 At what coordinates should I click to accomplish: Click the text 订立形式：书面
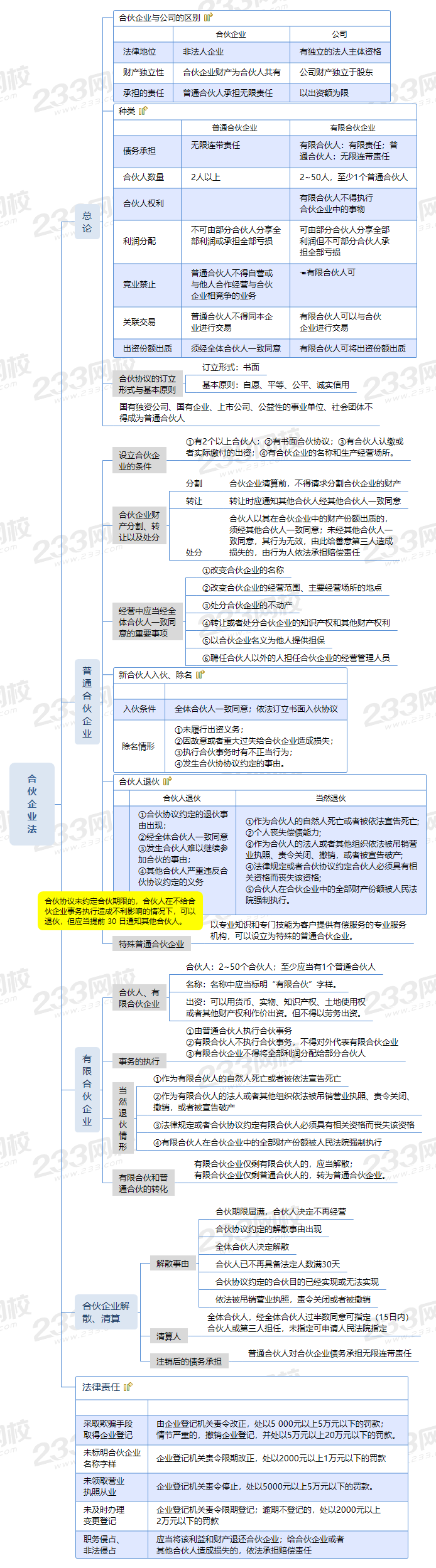pos(231,367)
